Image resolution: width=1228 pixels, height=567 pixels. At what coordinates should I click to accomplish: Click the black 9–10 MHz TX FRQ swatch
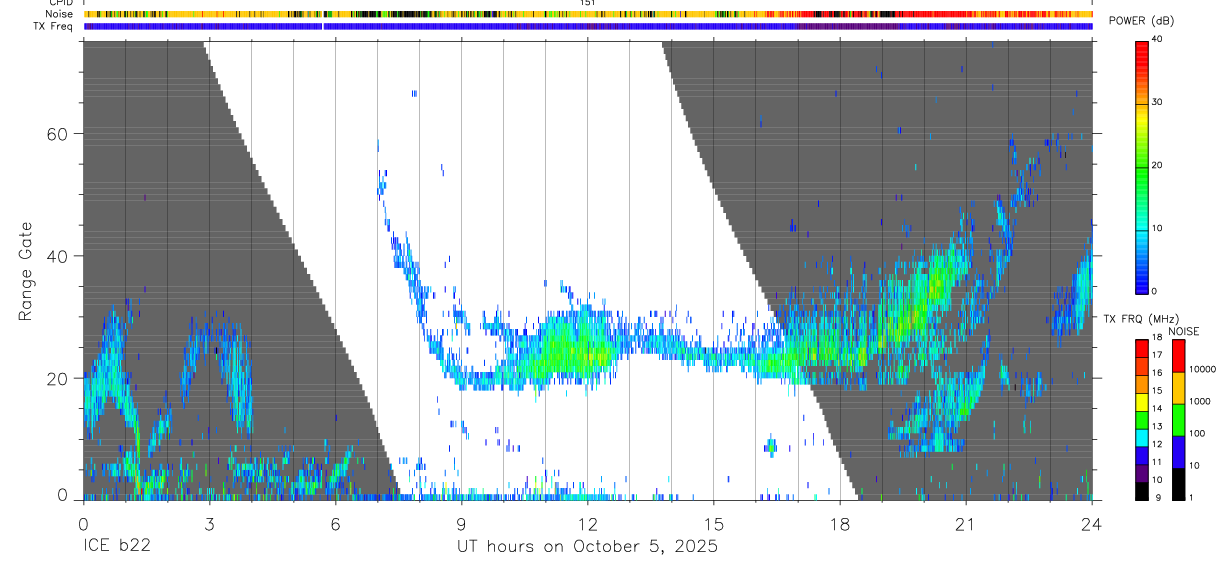(1141, 491)
